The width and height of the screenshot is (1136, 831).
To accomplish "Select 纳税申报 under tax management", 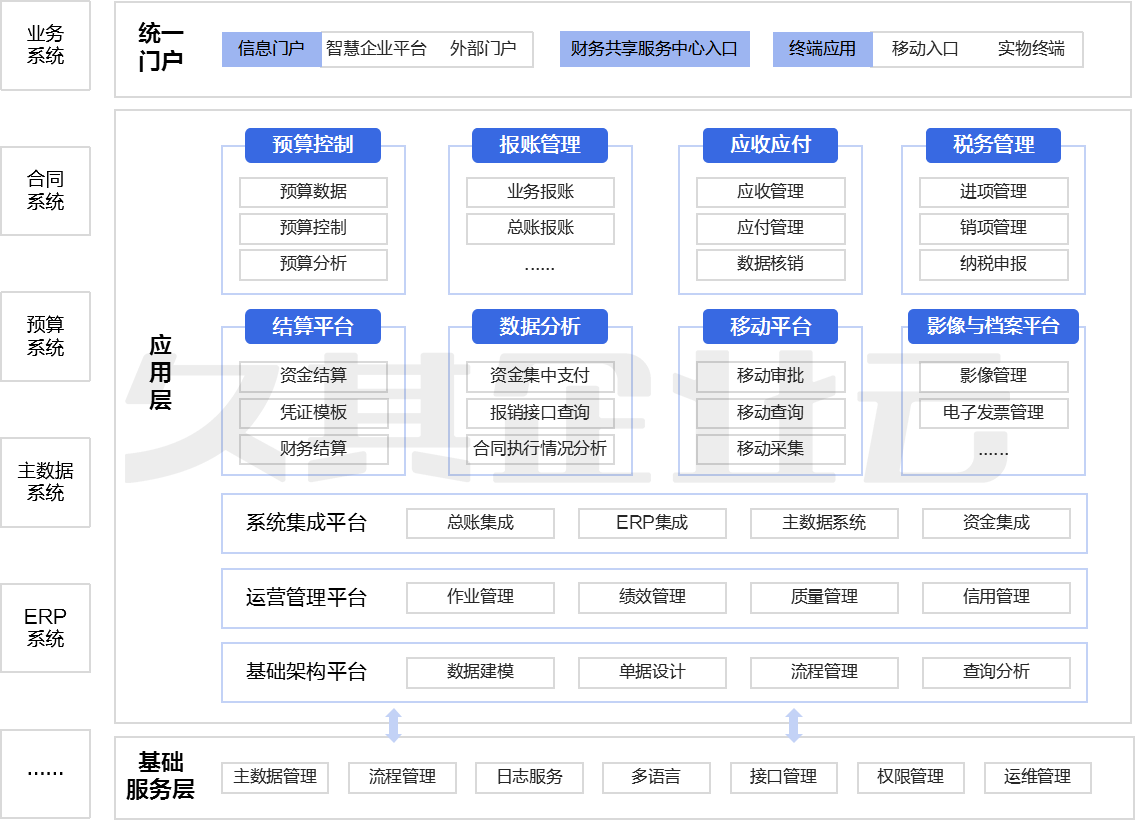I will [993, 264].
